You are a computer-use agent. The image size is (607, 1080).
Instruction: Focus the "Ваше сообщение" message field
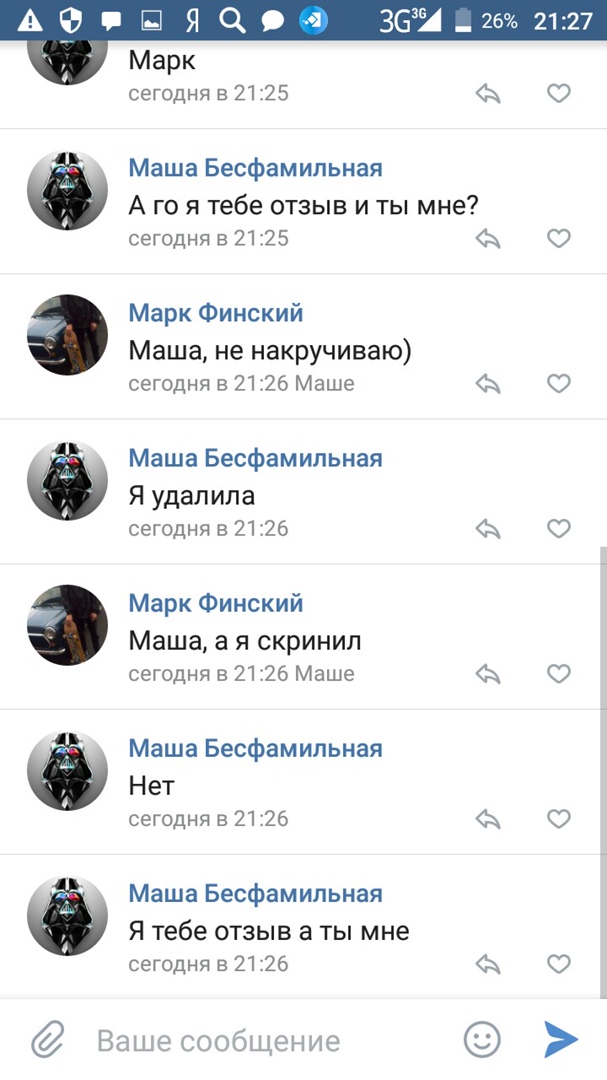tap(260, 1040)
